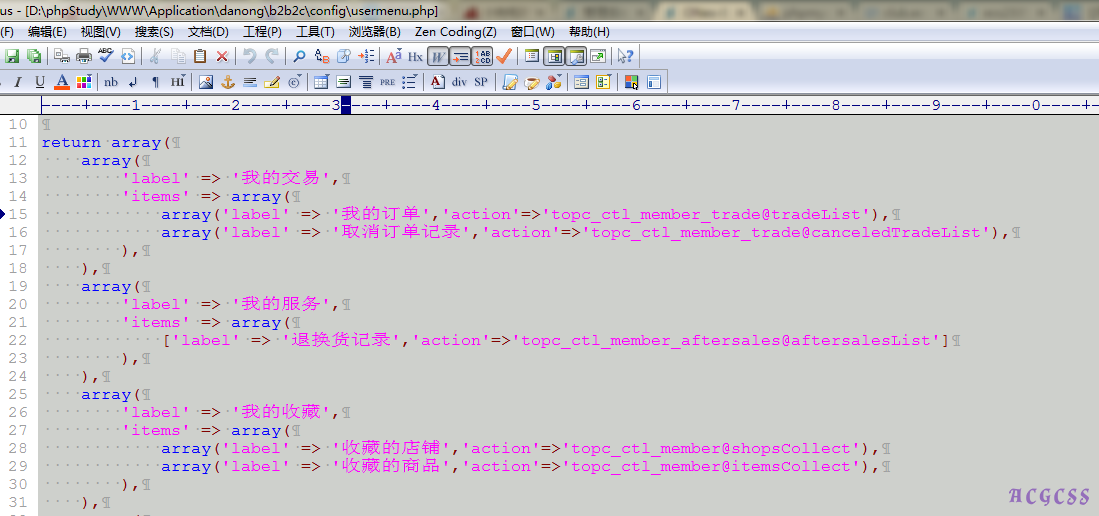This screenshot has width=1099, height=516.
Task: Open the multicolor color palette picker
Action: (x=84, y=82)
